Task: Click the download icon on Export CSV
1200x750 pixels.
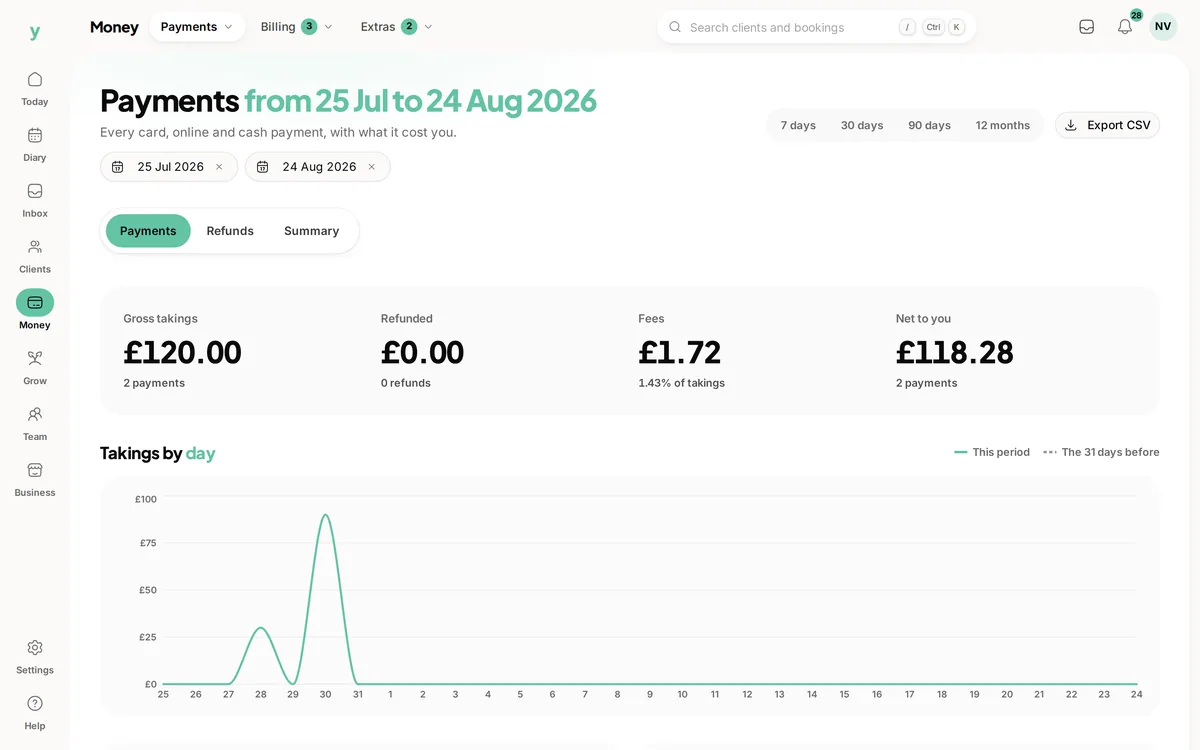Action: pos(1071,125)
